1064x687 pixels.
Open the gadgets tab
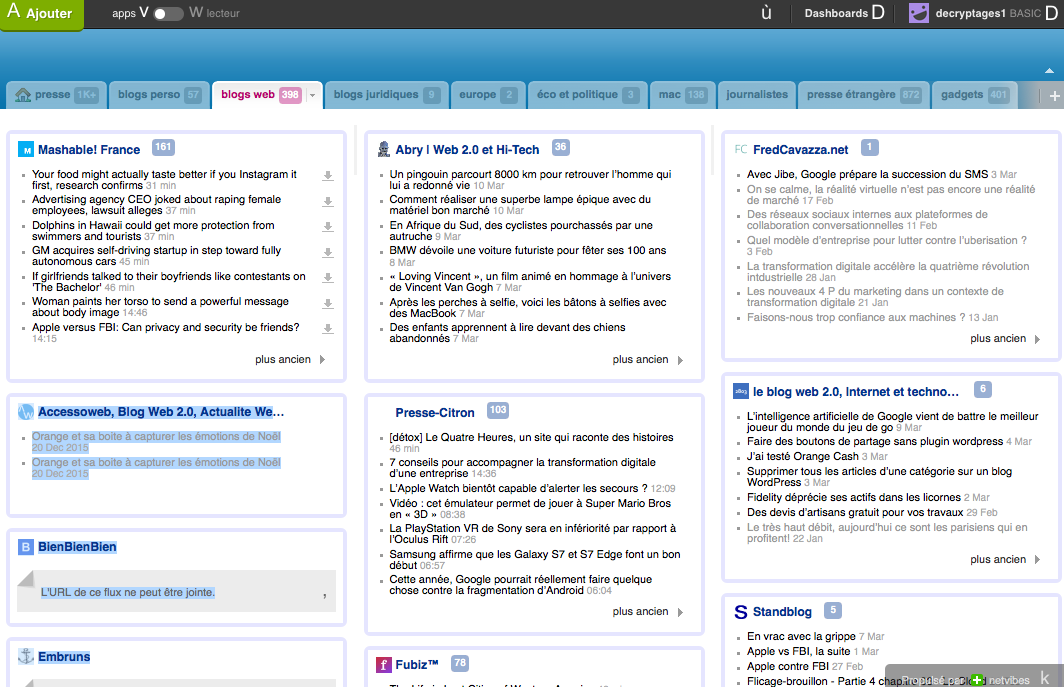point(974,95)
